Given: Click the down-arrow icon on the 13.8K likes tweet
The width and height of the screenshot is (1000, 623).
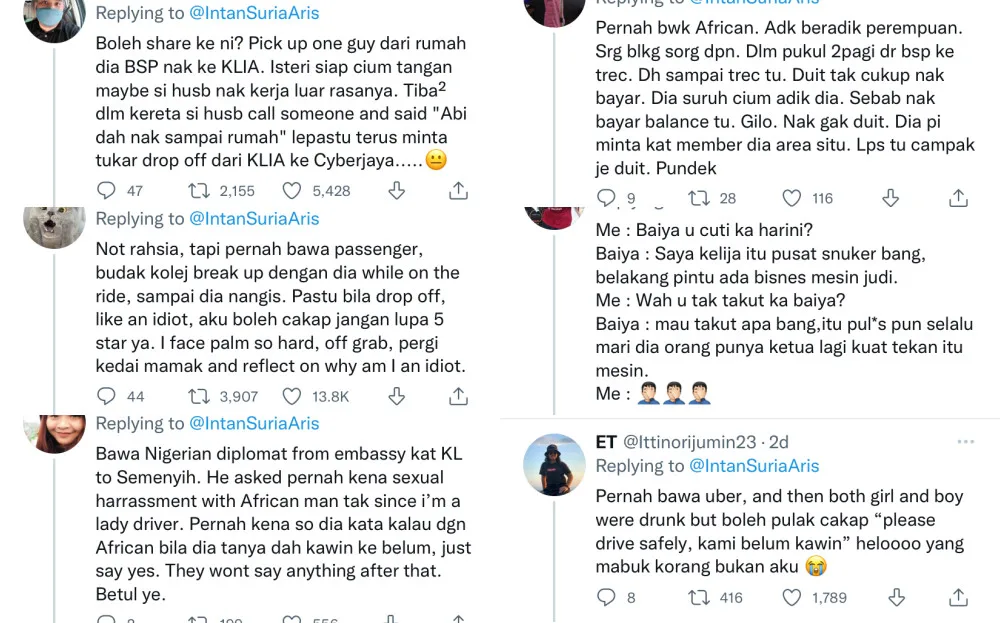Looking at the screenshot, I should (396, 396).
